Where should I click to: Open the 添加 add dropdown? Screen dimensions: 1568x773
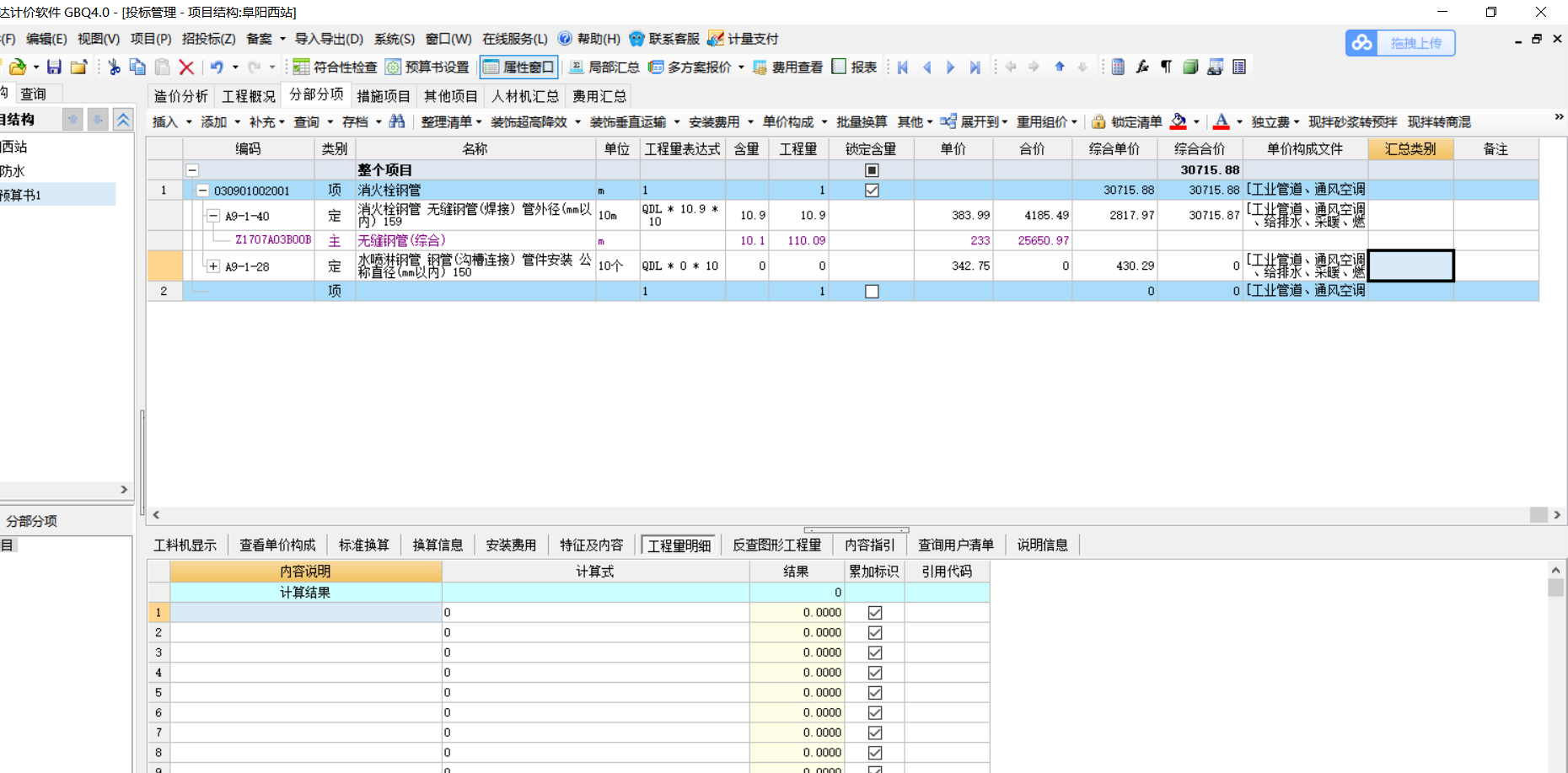pyautogui.click(x=221, y=122)
